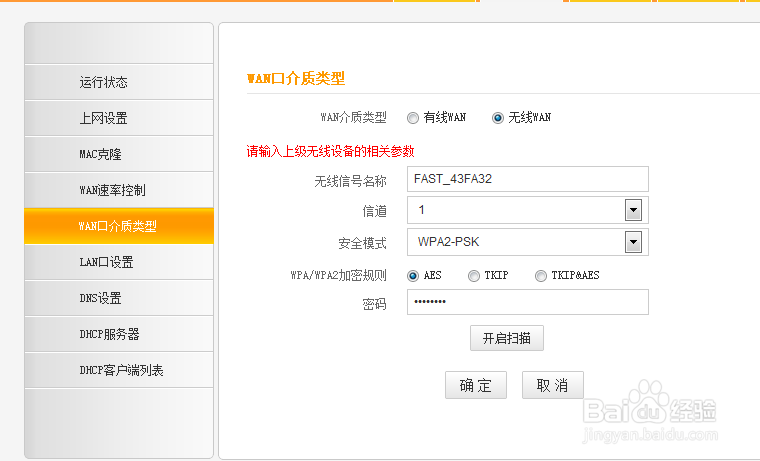Expand the 信道 channel dropdown arrow
Screen dimensions: 760x461
tap(633, 210)
